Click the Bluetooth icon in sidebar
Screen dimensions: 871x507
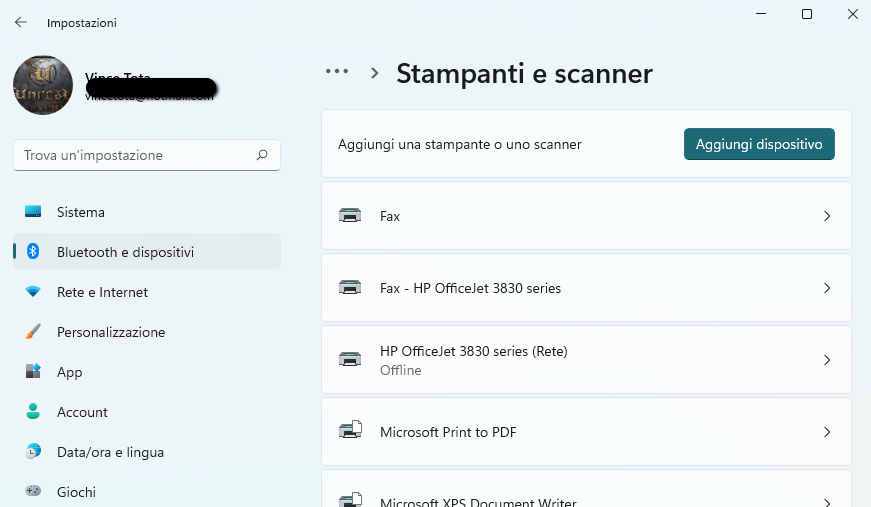tap(33, 252)
